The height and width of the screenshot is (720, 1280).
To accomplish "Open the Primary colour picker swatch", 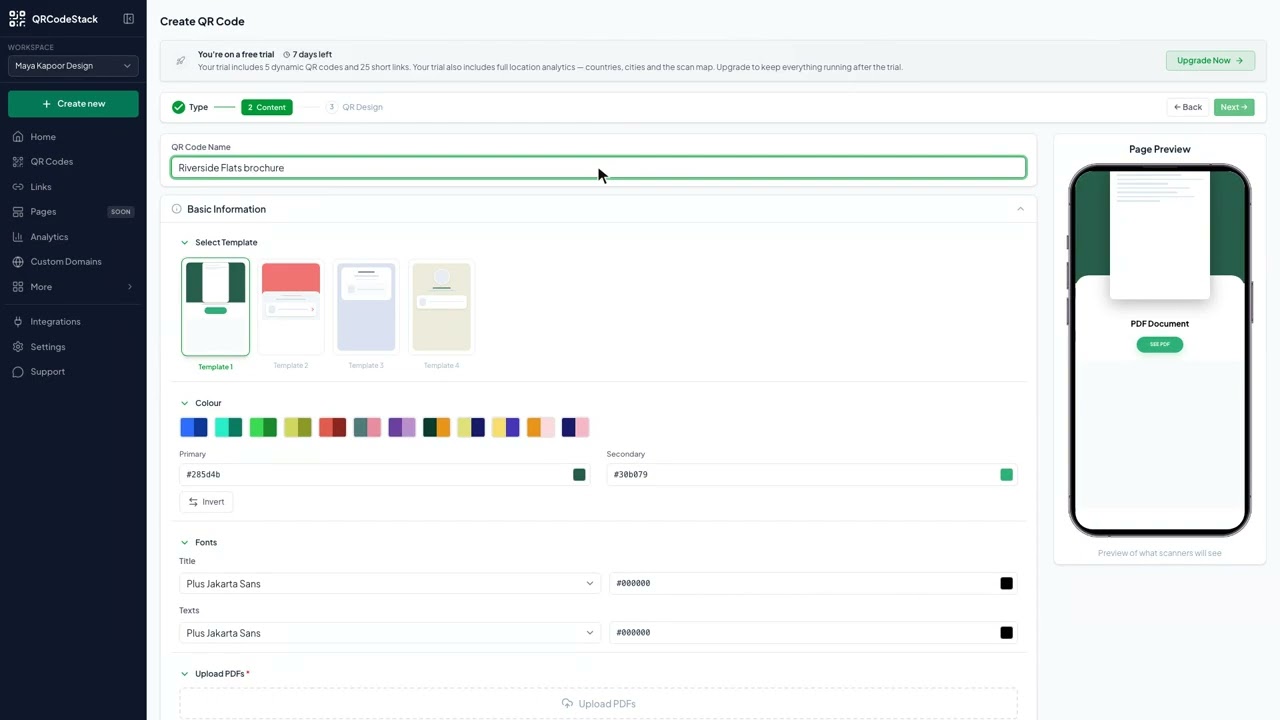I will [579, 475].
